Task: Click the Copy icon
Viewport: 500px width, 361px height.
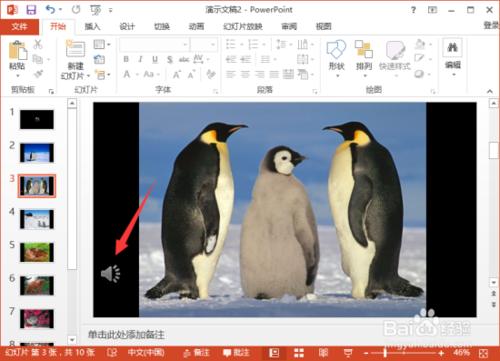Action: tap(37, 59)
